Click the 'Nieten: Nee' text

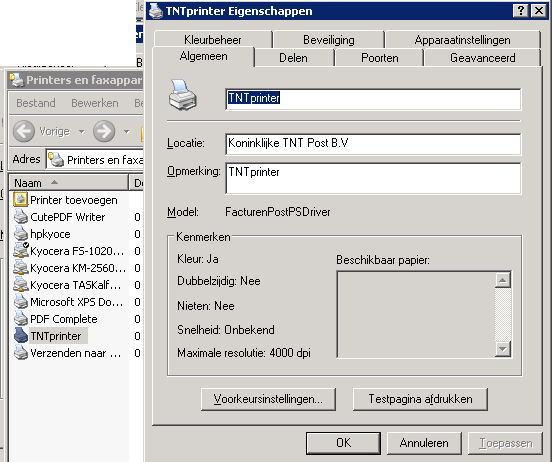click(x=206, y=306)
